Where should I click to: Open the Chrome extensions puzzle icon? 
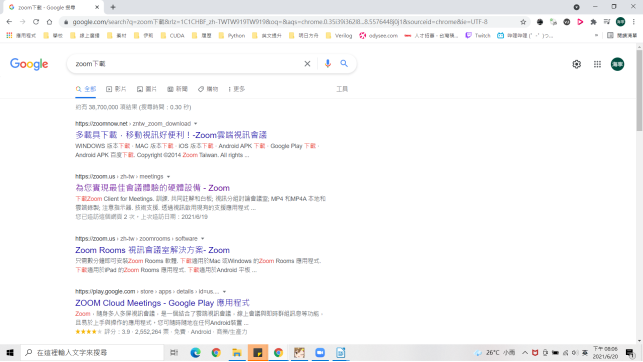click(593, 22)
